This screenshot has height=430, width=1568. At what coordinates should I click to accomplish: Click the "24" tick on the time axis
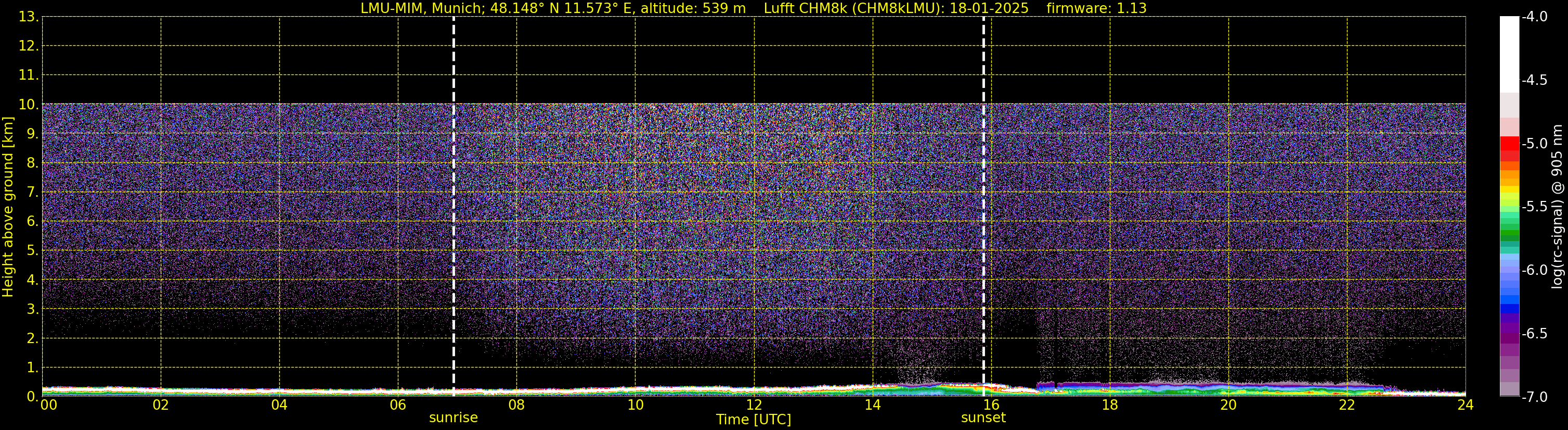1465,406
